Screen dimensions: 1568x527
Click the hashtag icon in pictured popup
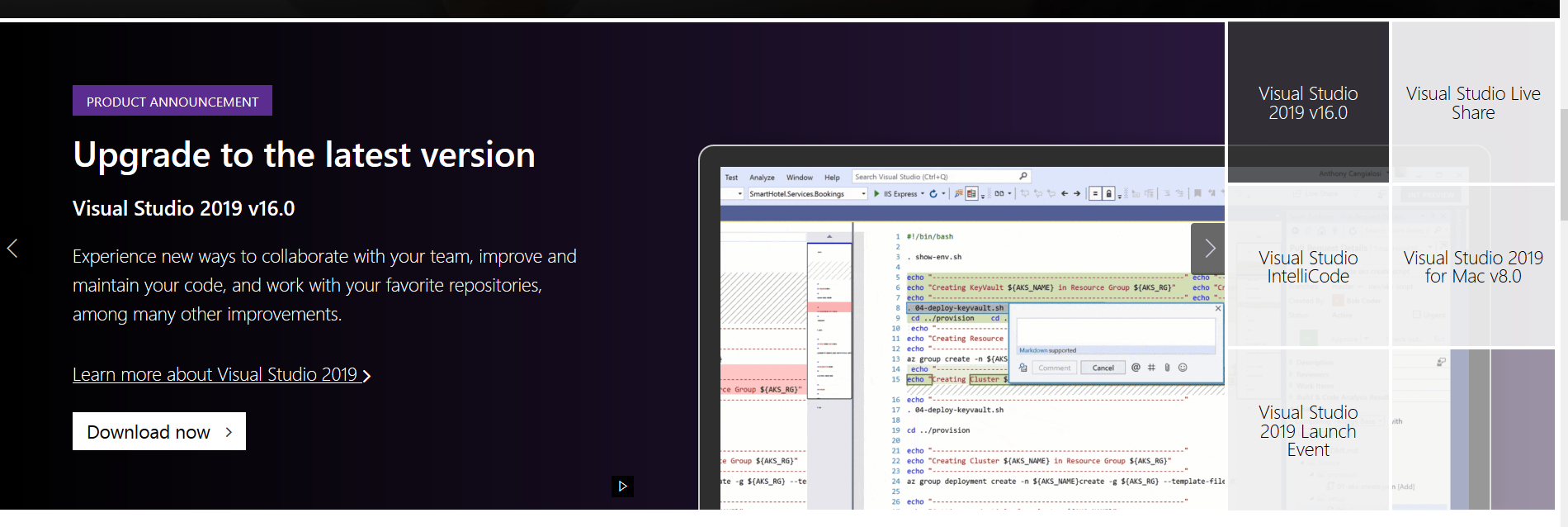(1151, 368)
